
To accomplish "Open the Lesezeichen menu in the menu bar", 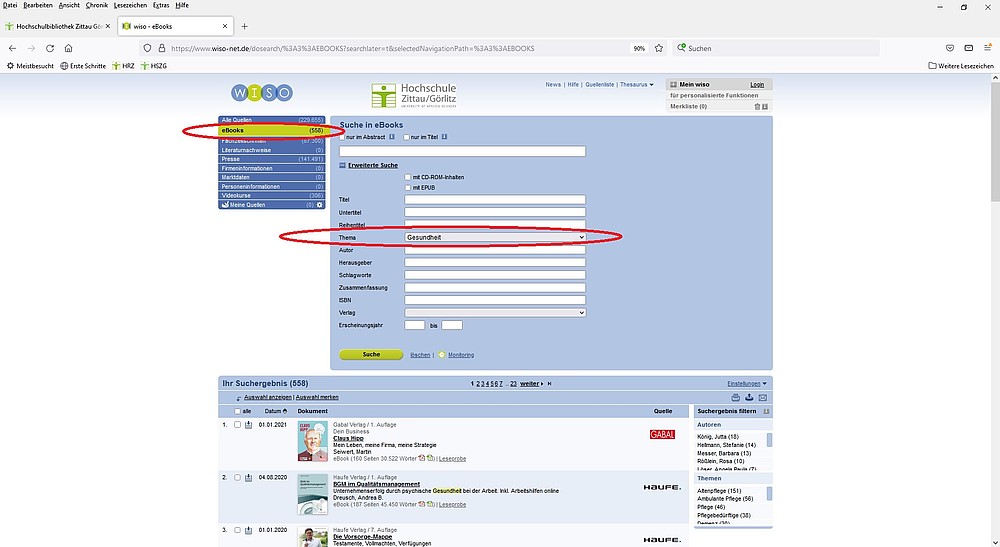I will pos(130,5).
